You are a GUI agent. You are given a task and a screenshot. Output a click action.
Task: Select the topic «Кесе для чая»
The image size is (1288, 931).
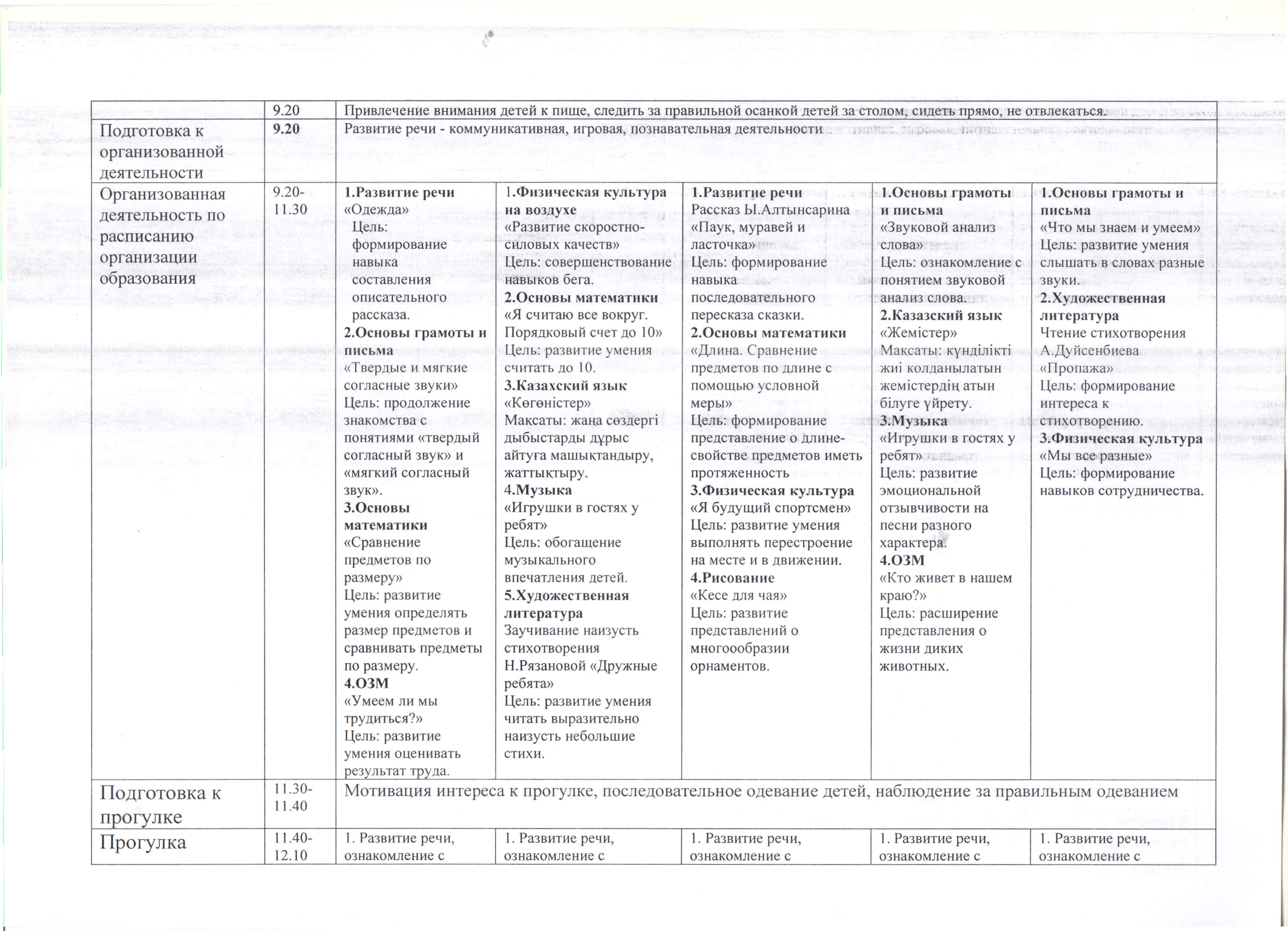pyautogui.click(x=738, y=596)
